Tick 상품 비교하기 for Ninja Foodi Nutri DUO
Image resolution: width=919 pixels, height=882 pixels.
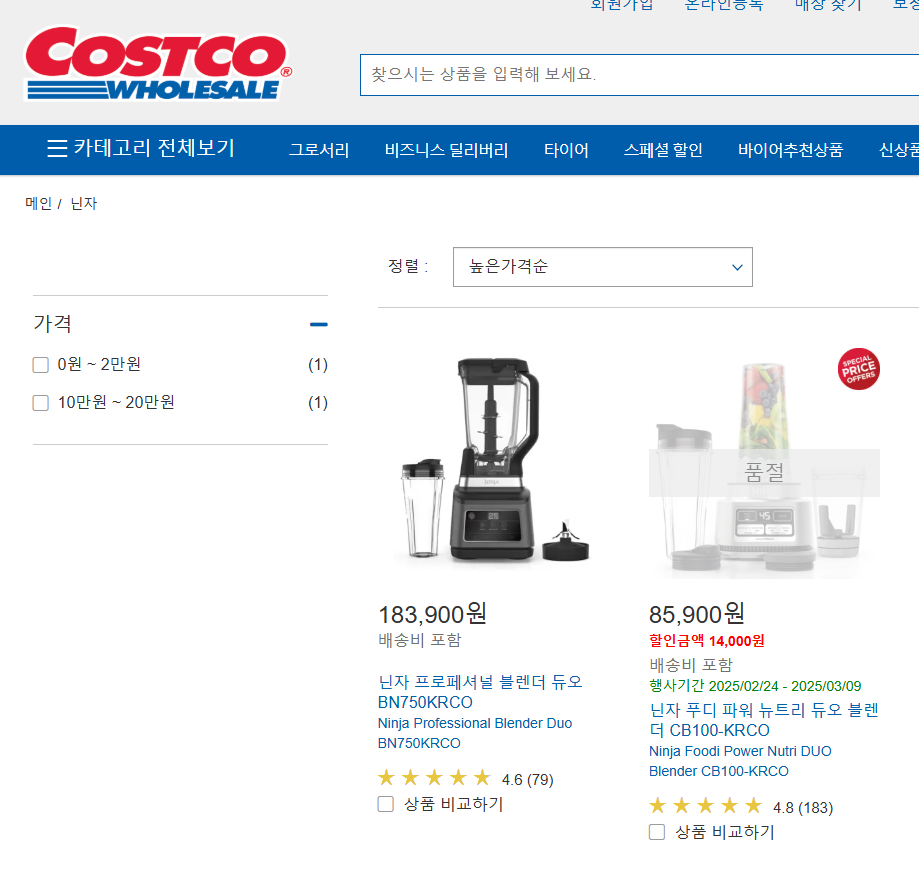pos(657,832)
